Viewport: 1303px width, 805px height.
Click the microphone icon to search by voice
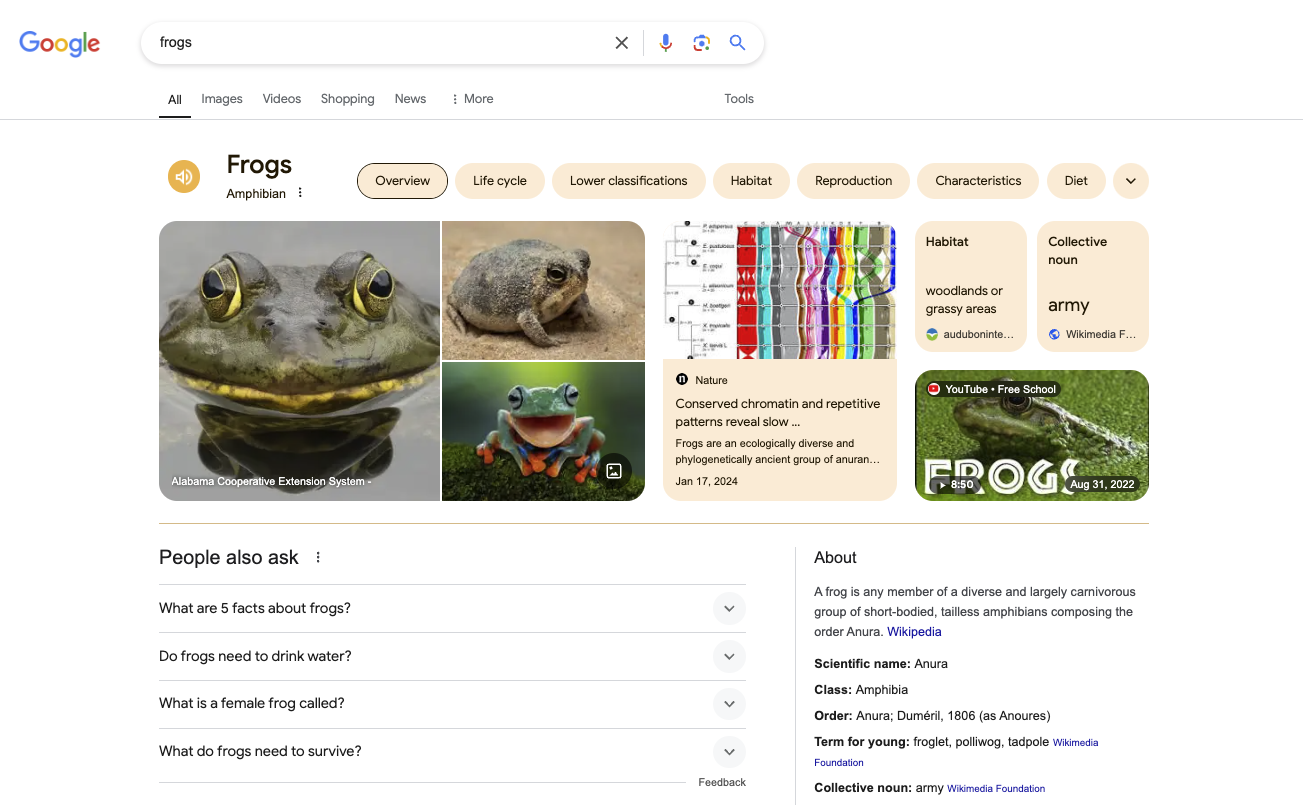(665, 42)
